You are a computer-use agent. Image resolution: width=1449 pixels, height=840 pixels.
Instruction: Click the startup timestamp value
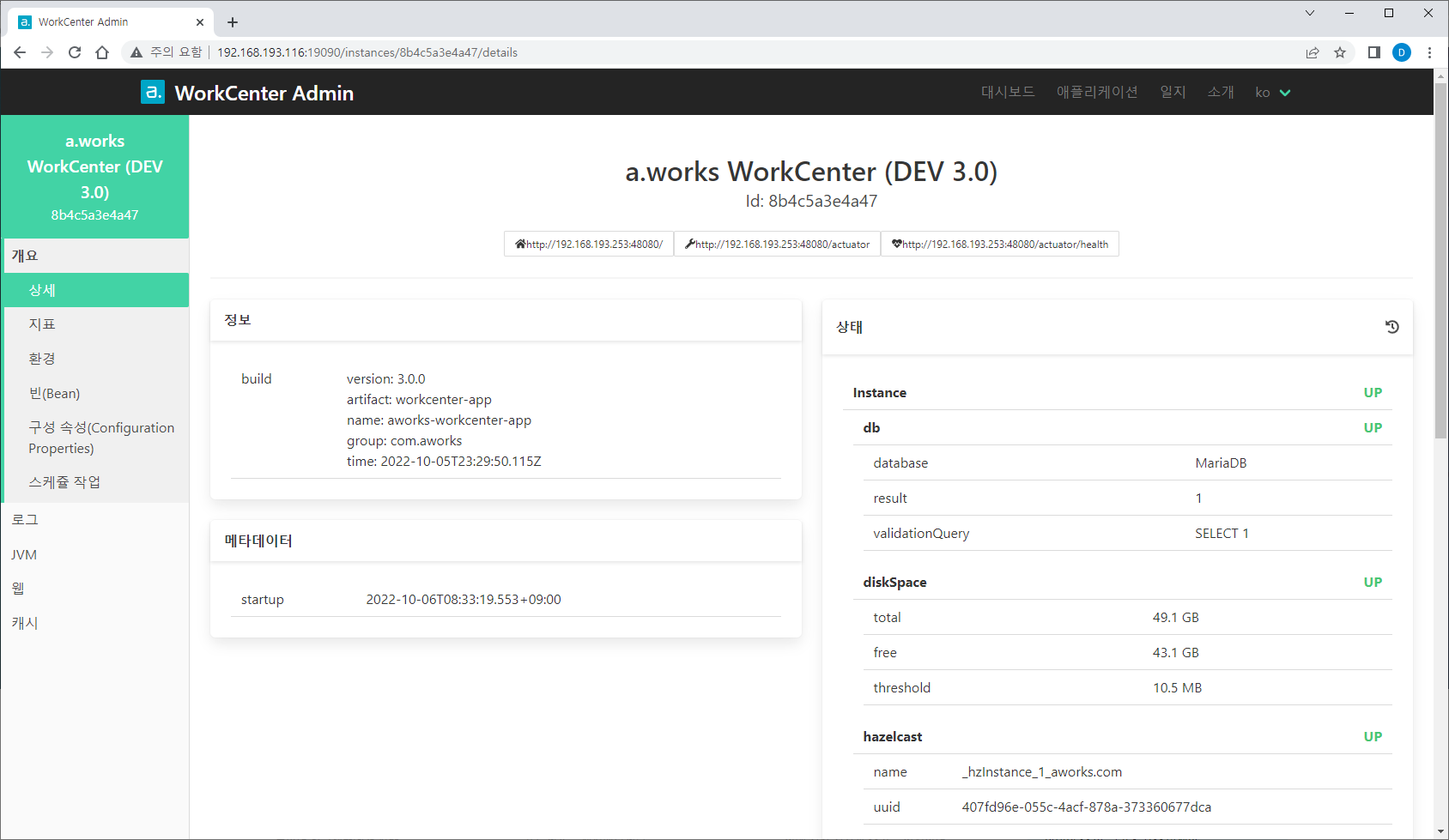(x=464, y=599)
